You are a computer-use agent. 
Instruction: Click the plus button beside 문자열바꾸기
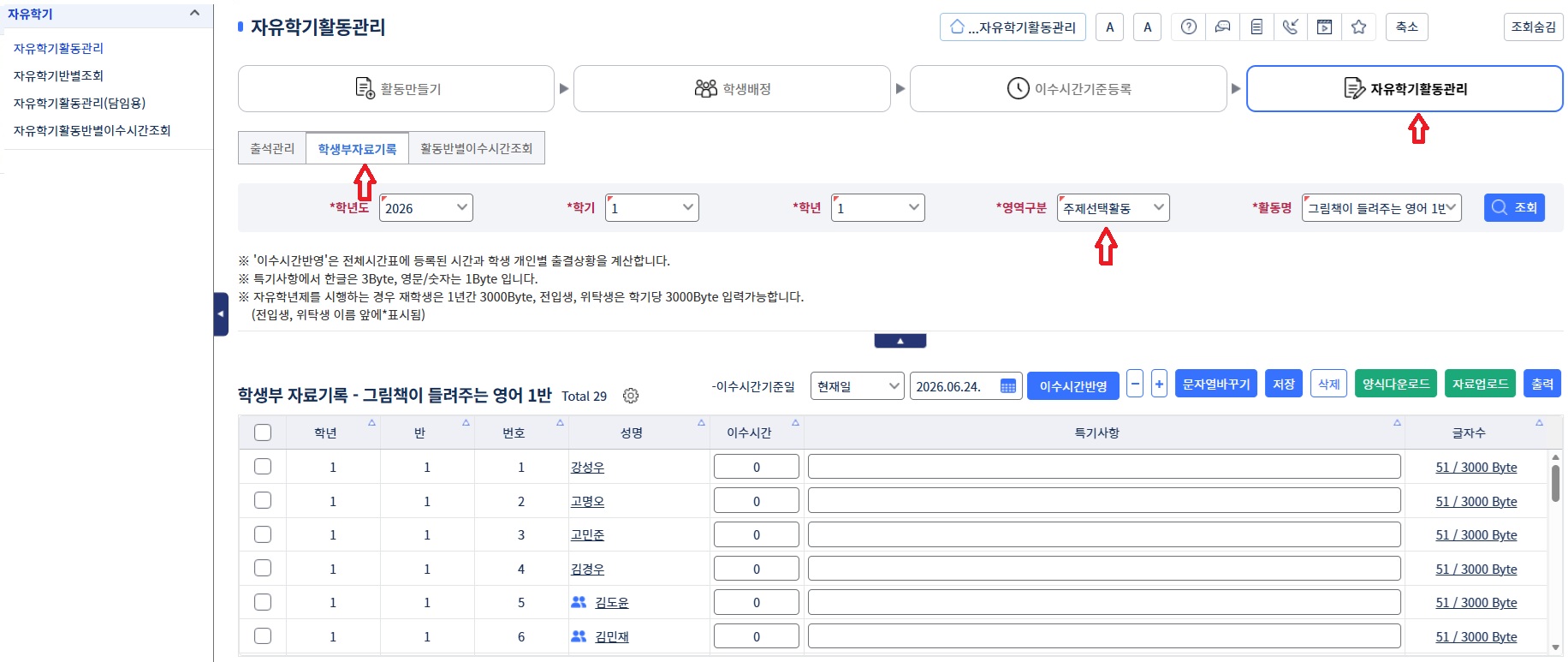tap(1159, 384)
